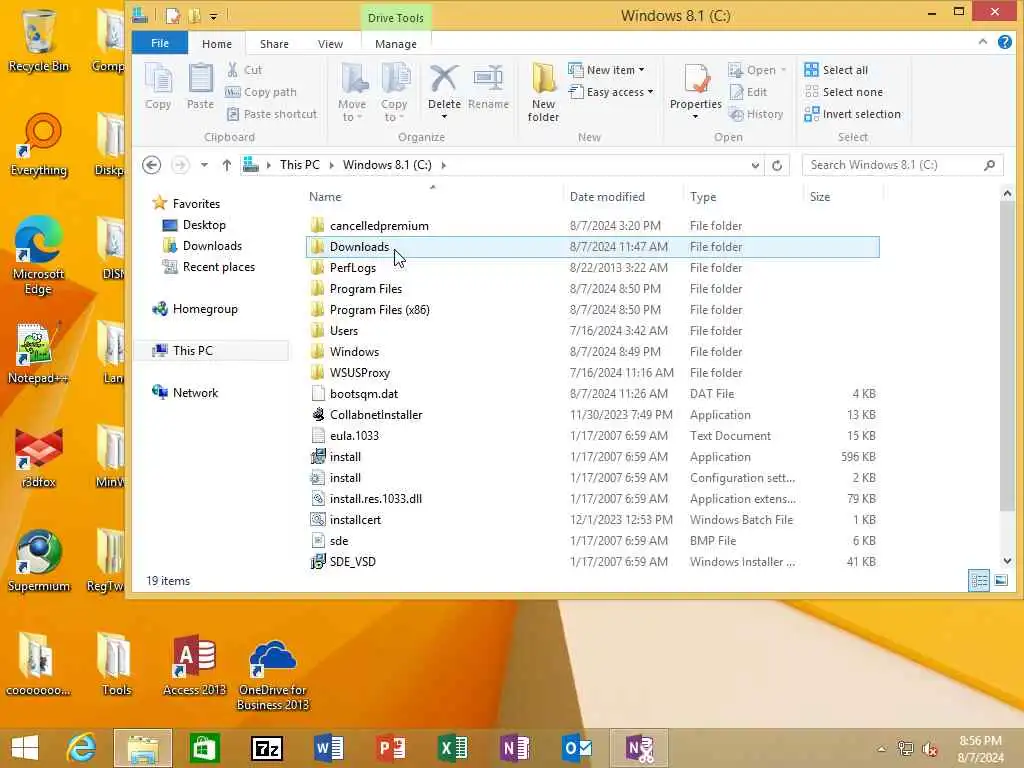Click the Forward navigation arrow
Viewport: 1024px width, 768px height.
[180, 165]
